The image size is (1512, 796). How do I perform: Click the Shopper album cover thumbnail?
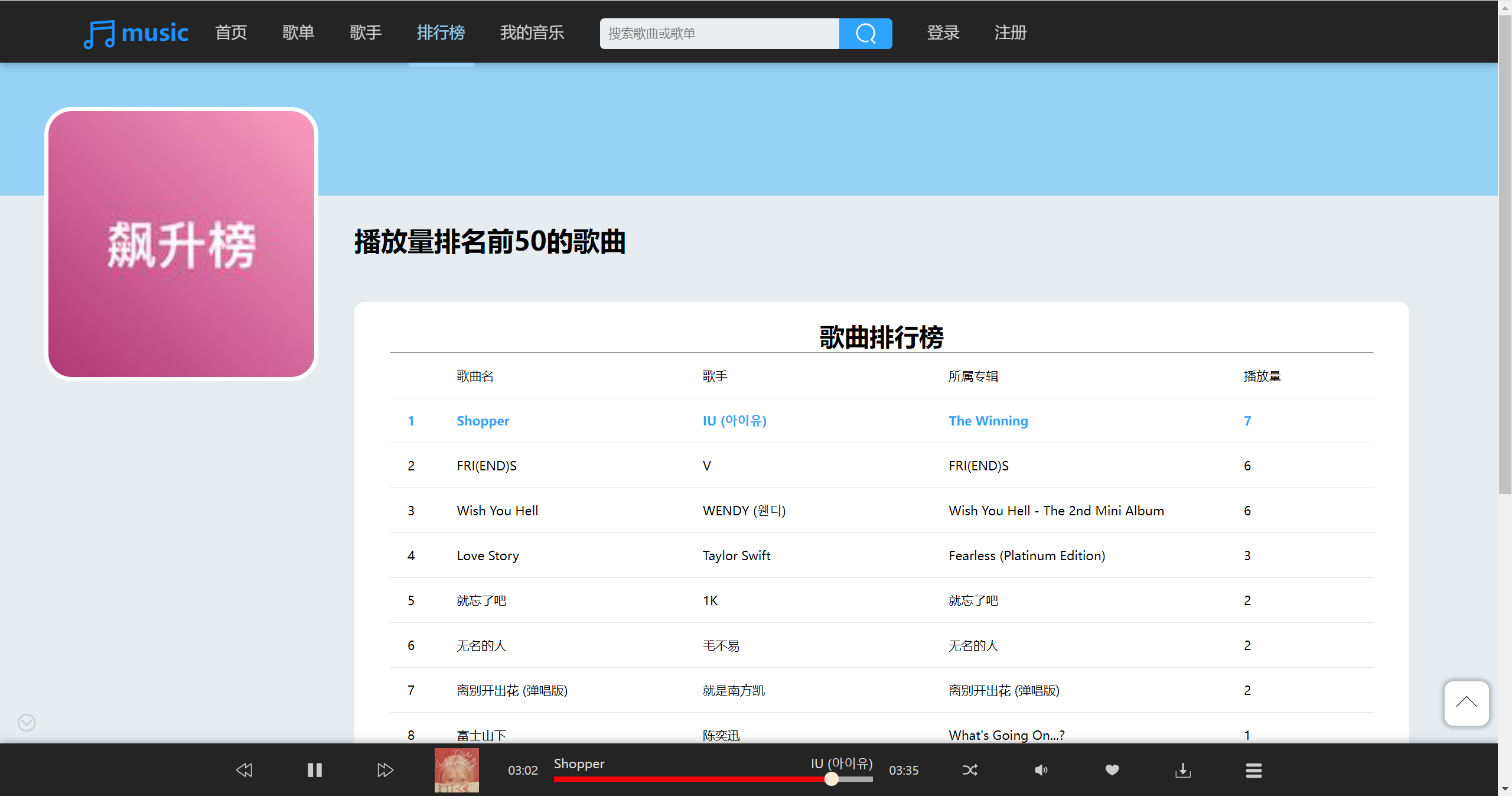point(457,770)
